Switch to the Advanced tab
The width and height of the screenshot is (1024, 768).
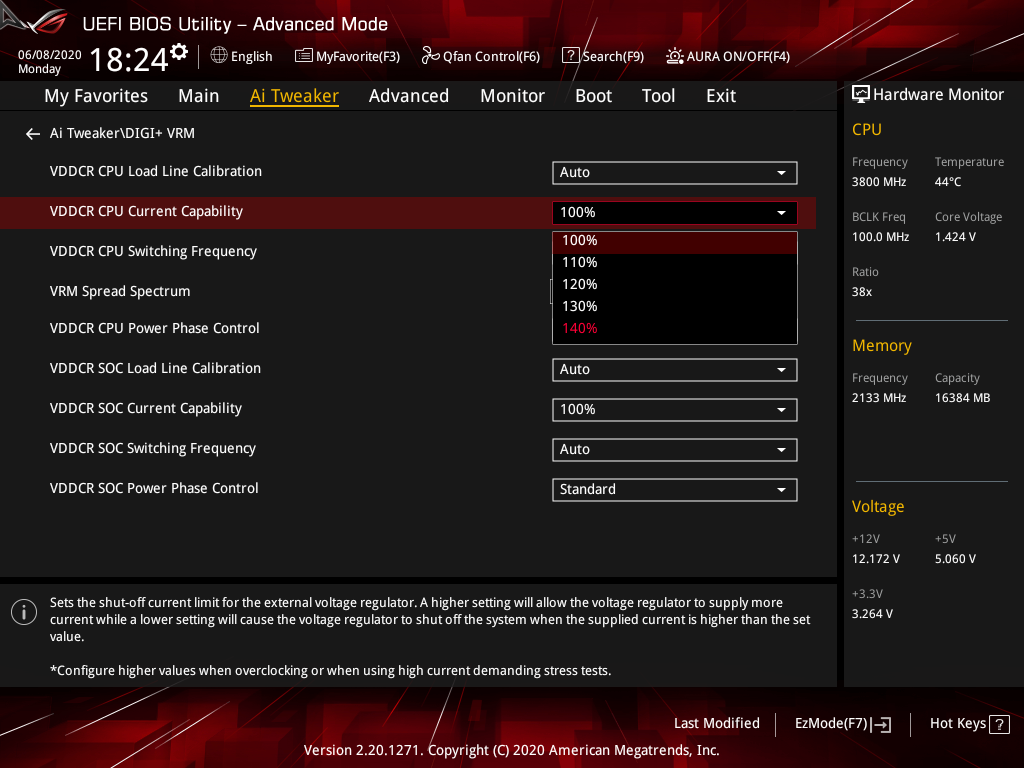409,96
